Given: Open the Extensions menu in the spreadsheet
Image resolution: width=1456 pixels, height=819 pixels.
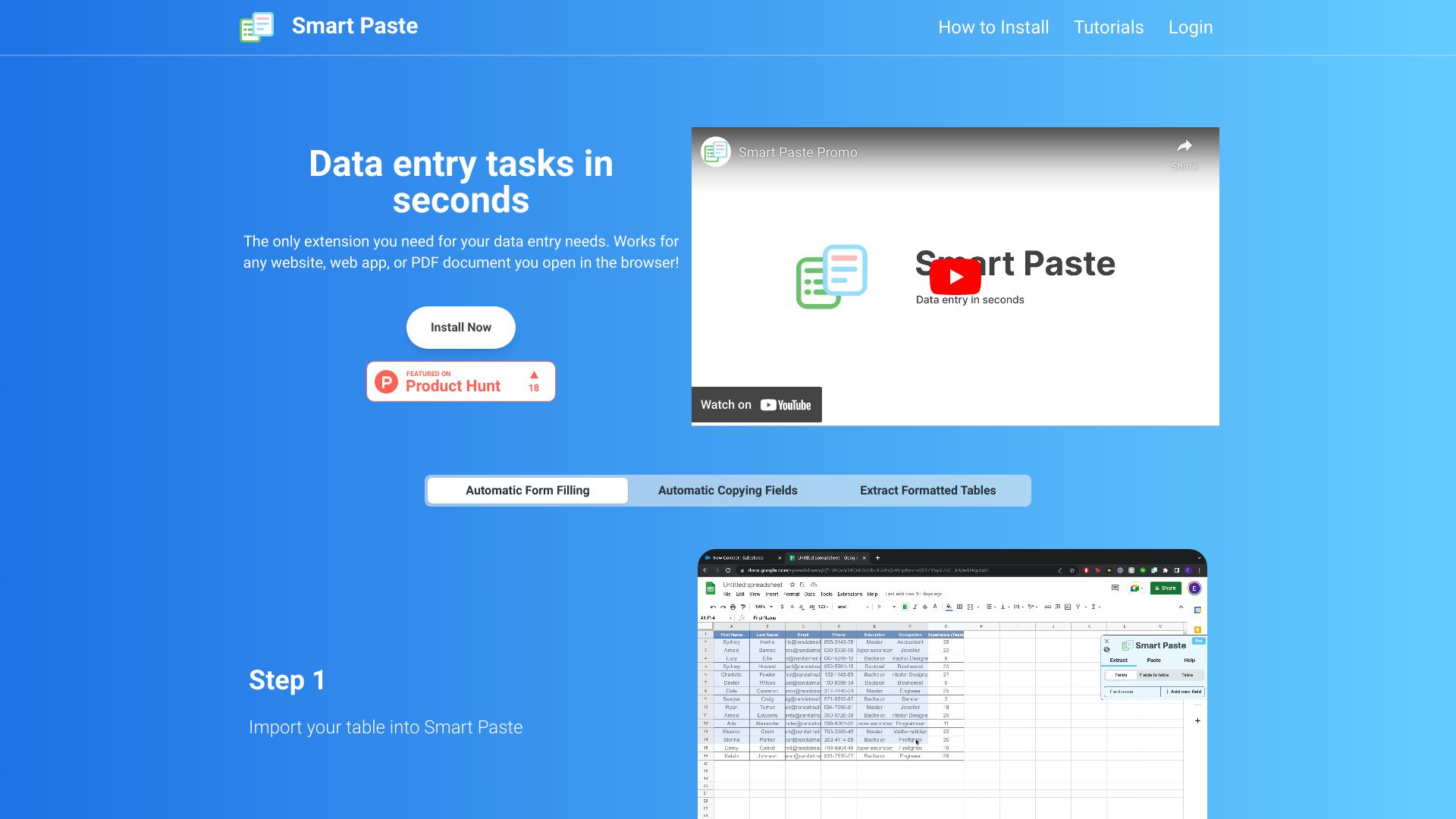Looking at the screenshot, I should [x=849, y=595].
